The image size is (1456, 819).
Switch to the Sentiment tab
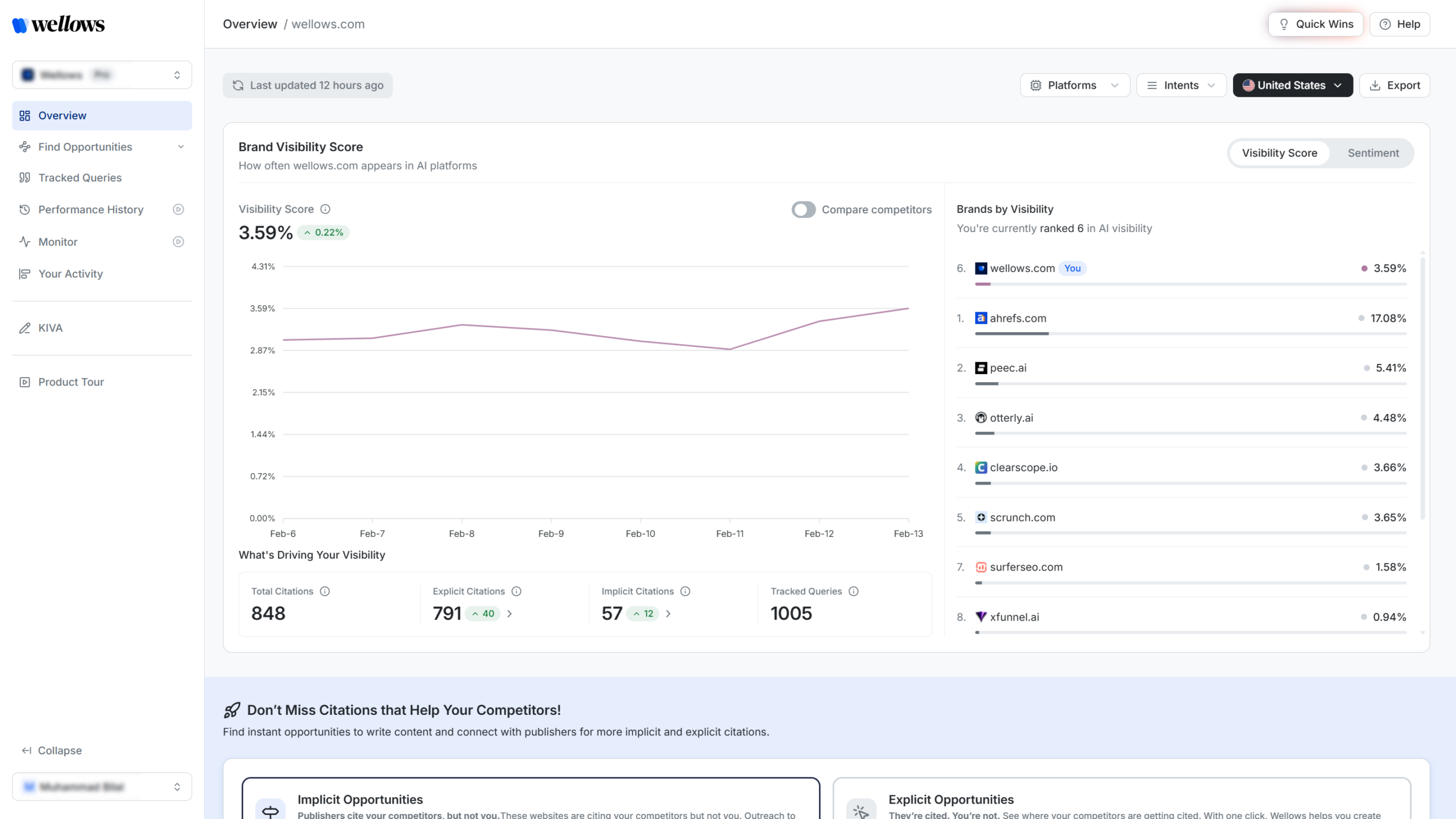pos(1373,152)
